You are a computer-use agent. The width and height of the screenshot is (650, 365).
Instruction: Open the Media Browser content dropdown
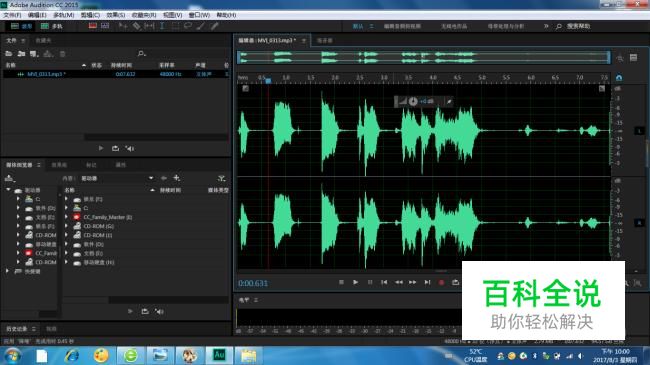pos(151,178)
